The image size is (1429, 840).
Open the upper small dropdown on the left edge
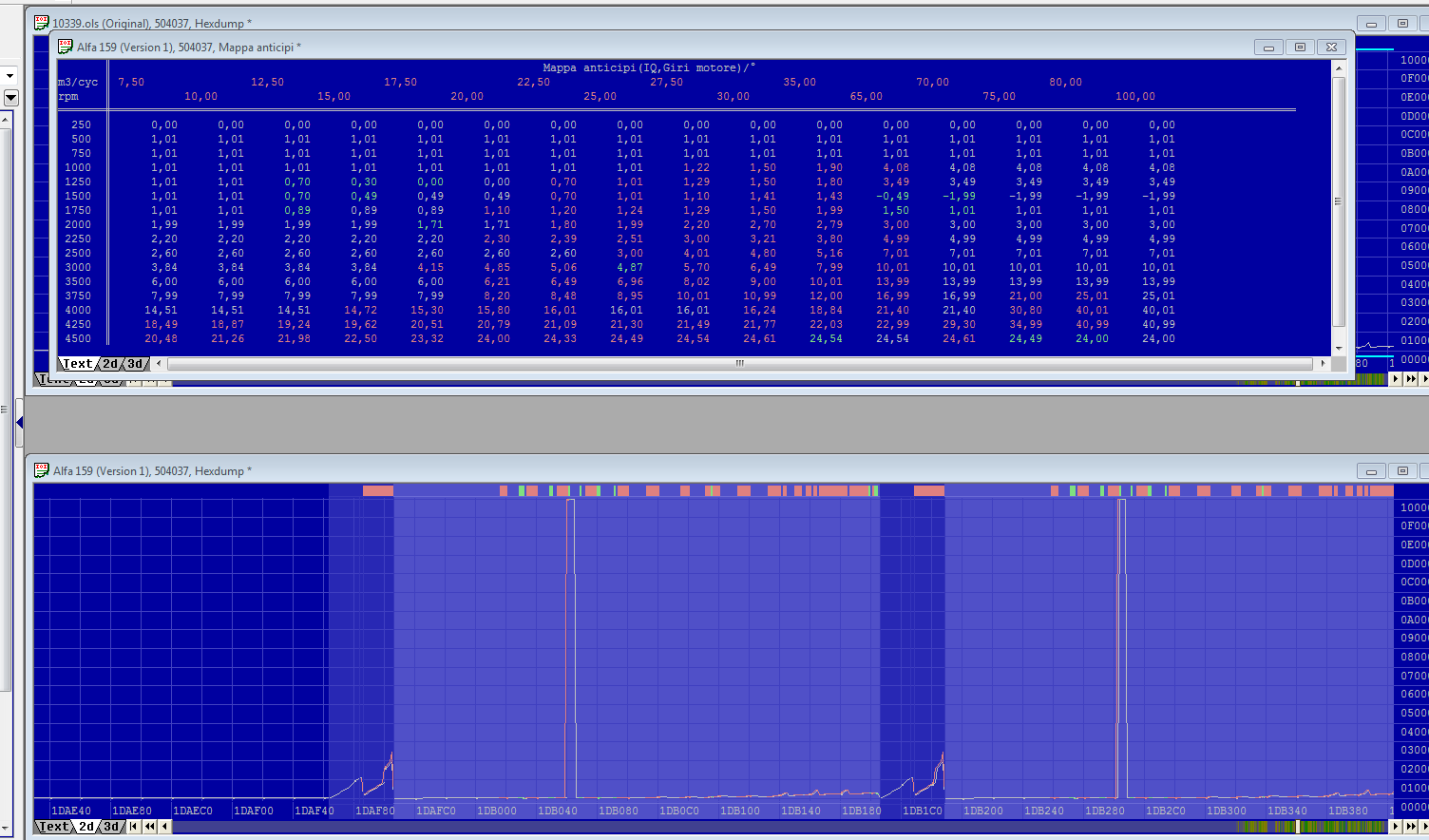click(x=10, y=75)
